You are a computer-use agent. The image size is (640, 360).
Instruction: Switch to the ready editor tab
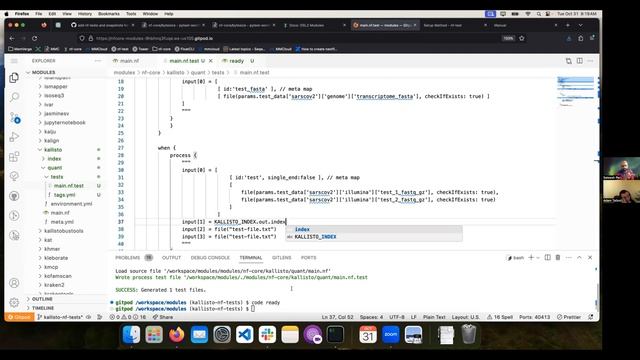click(236, 61)
